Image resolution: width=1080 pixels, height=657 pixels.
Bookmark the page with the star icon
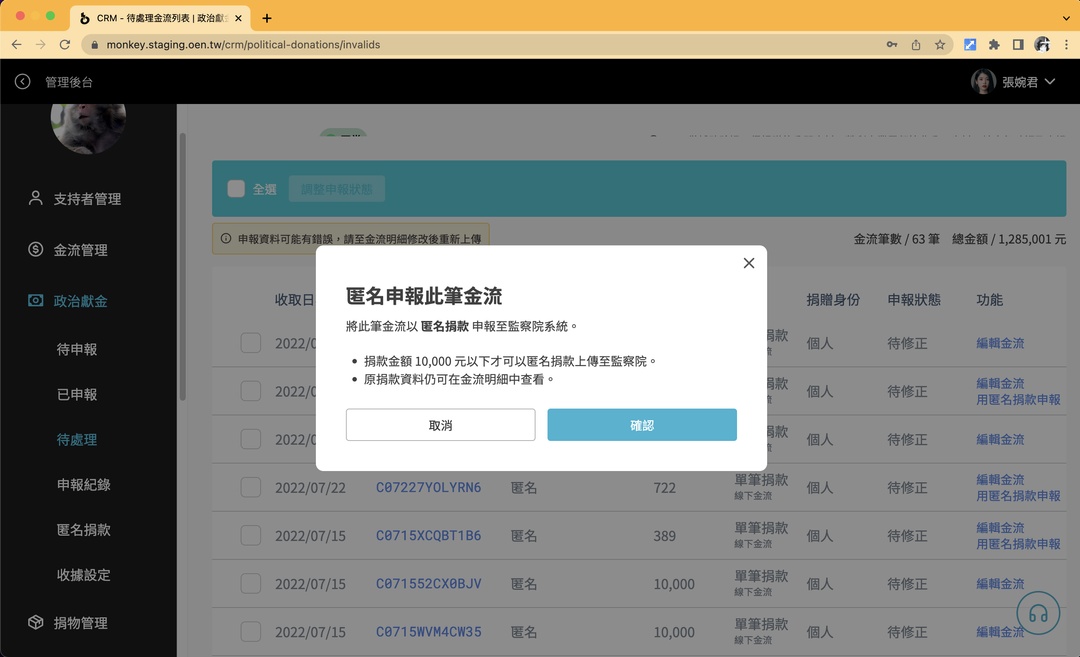tap(940, 44)
